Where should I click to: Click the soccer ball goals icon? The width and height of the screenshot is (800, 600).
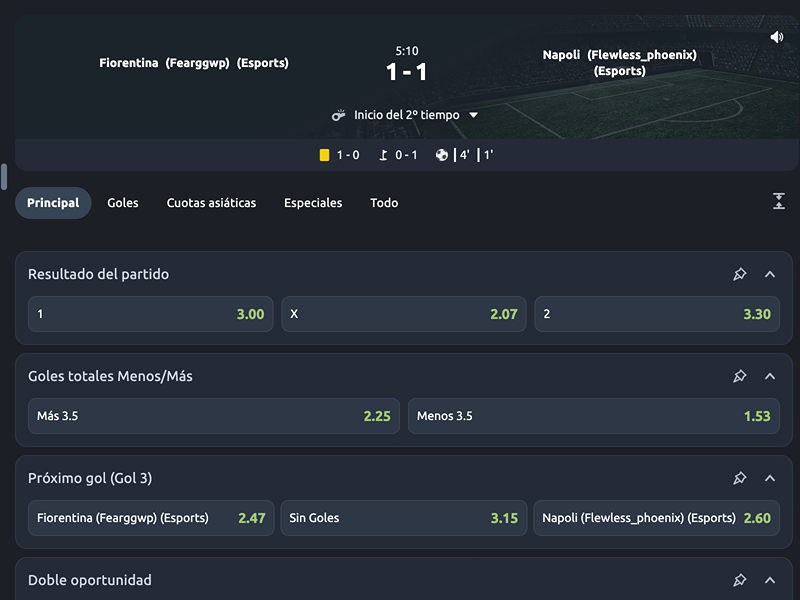pos(442,155)
